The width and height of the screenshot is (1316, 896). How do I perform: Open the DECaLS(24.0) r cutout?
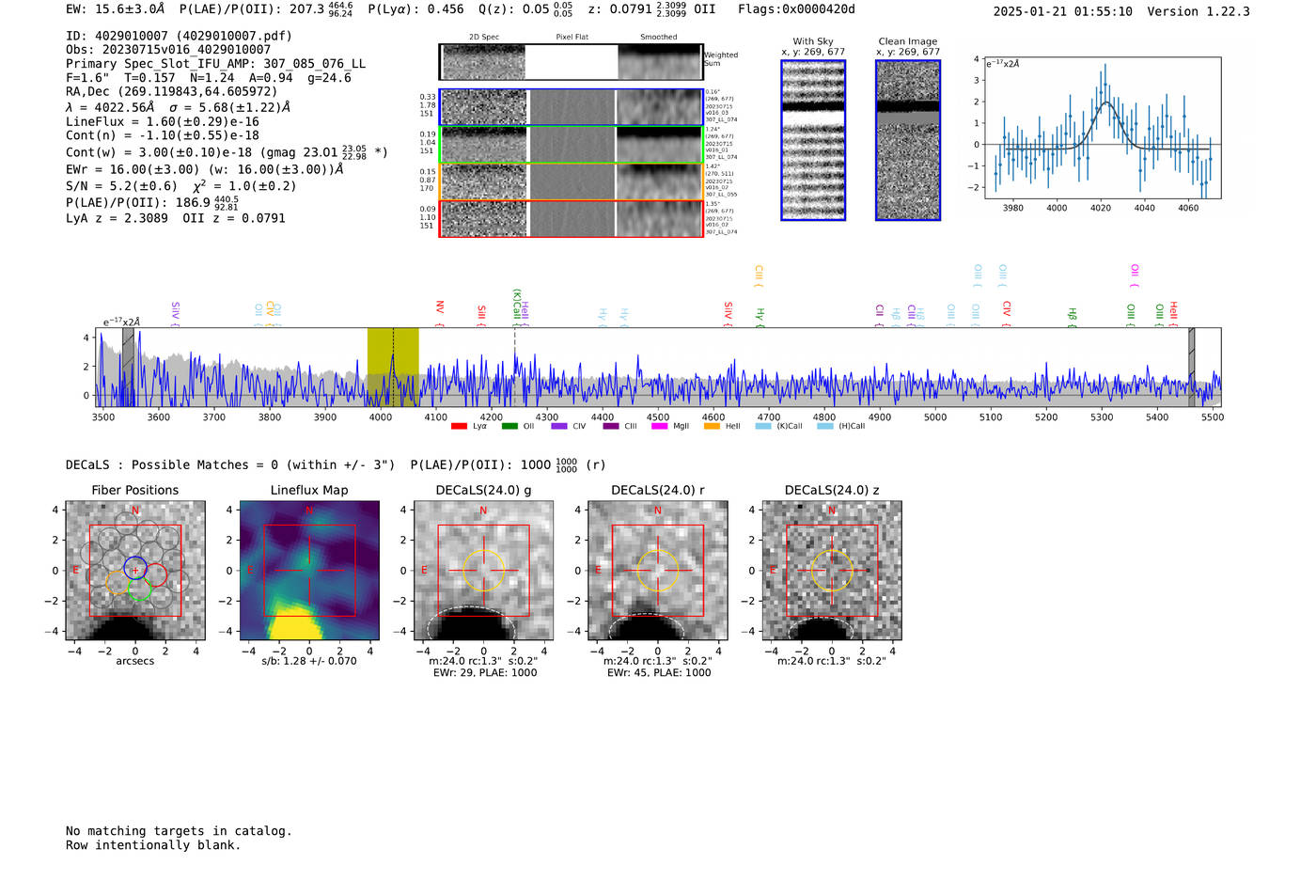click(657, 571)
